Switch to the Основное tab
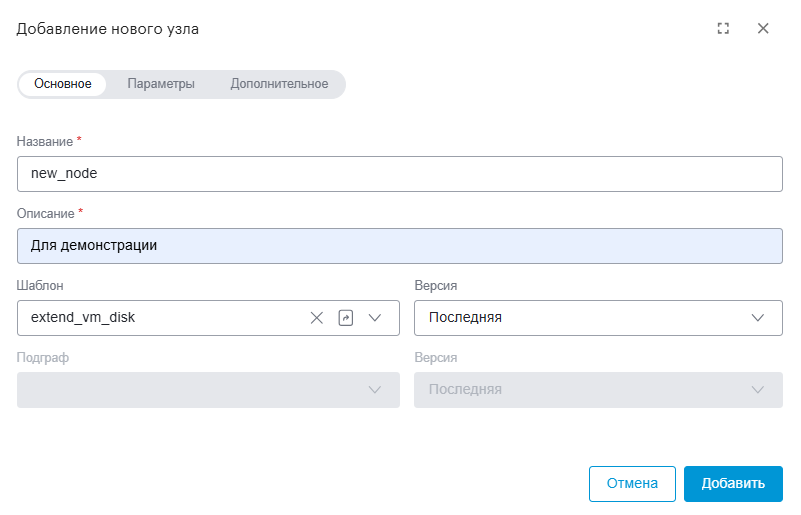Viewport: 801px width, 515px height. [x=63, y=84]
